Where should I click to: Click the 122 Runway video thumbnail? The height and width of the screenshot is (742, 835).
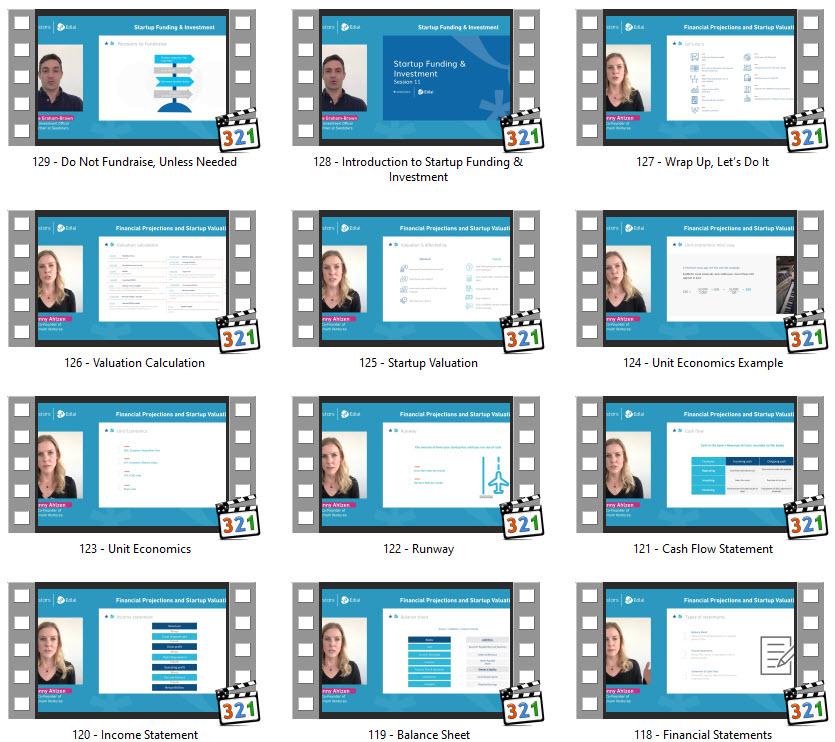tap(416, 464)
